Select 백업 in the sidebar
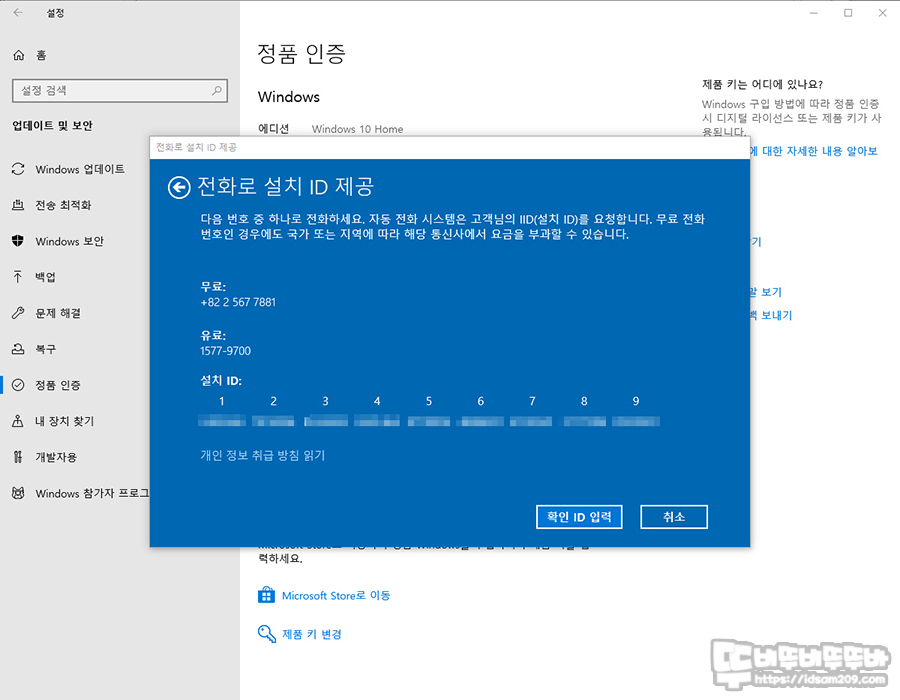Image resolution: width=900 pixels, height=700 pixels. 45,277
